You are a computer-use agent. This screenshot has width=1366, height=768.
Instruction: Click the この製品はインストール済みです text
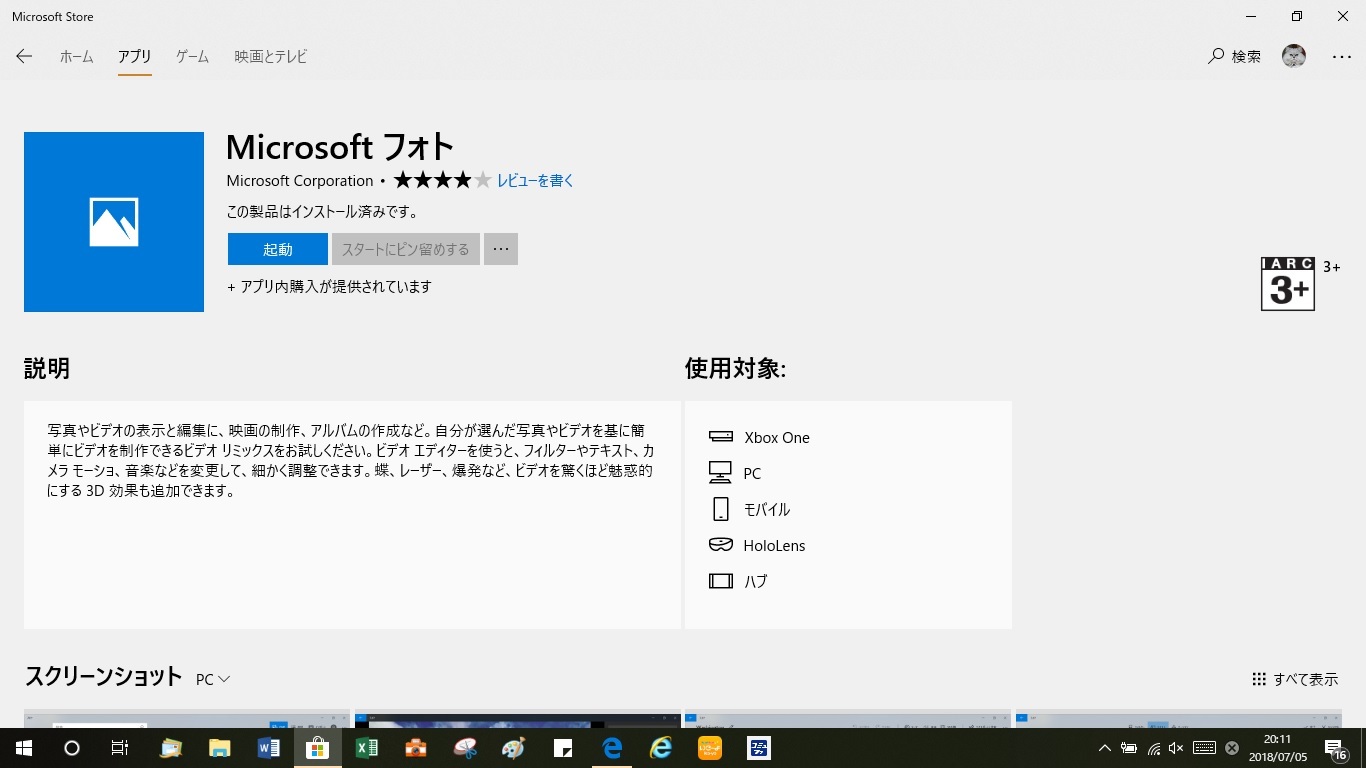click(x=322, y=212)
